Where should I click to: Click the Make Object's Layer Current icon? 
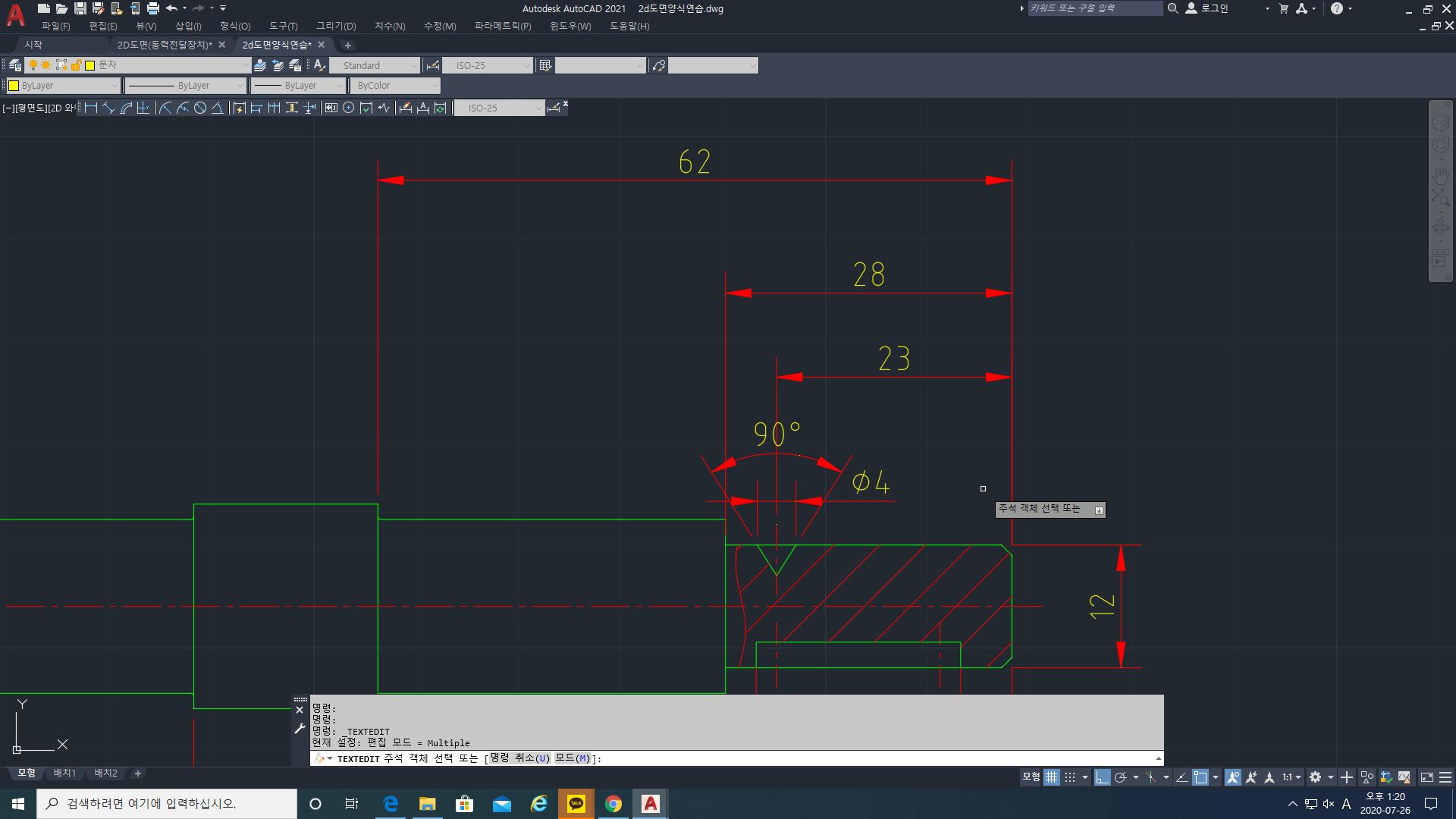pyautogui.click(x=260, y=65)
